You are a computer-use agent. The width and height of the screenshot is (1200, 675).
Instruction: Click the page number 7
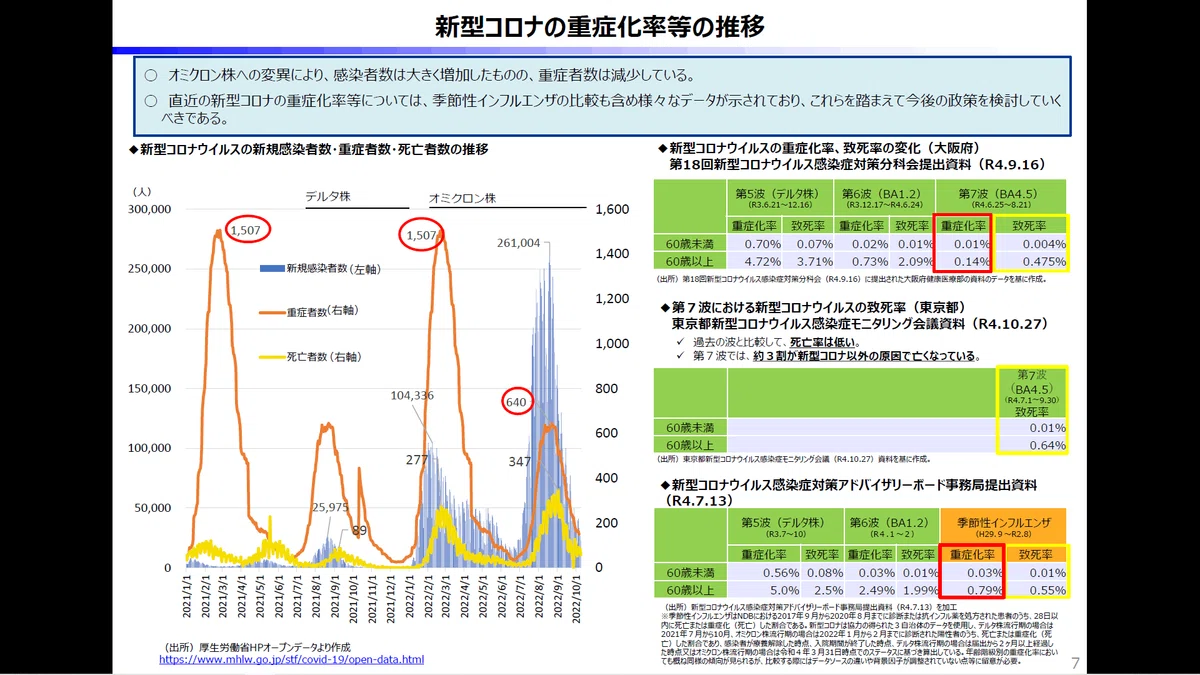[x=1076, y=663]
